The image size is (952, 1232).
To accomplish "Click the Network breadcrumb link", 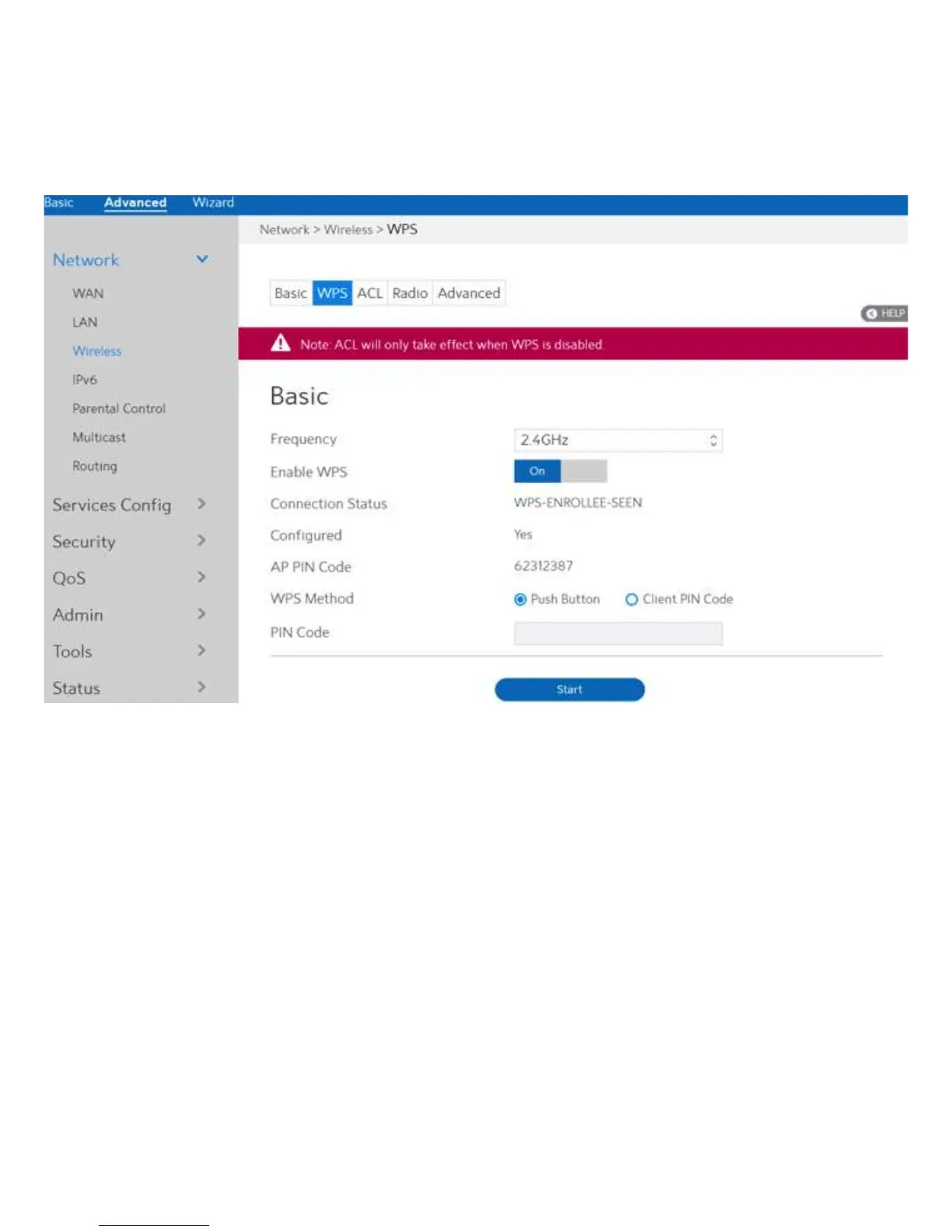I will [285, 230].
